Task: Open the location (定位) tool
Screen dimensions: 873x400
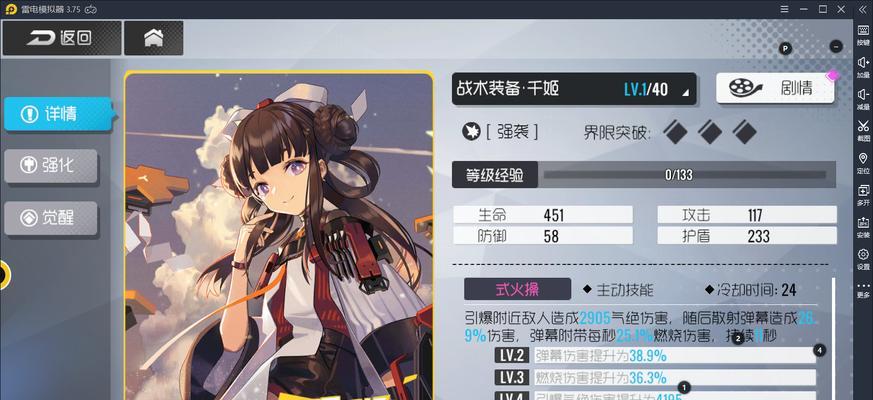Action: pos(863,163)
